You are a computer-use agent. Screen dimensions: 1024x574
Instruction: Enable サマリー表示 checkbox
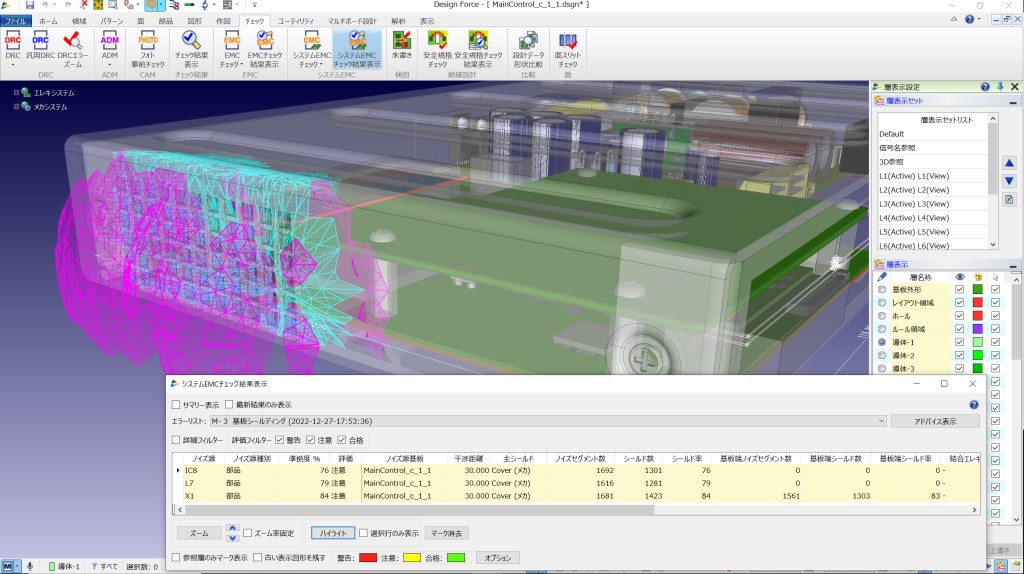pos(176,405)
